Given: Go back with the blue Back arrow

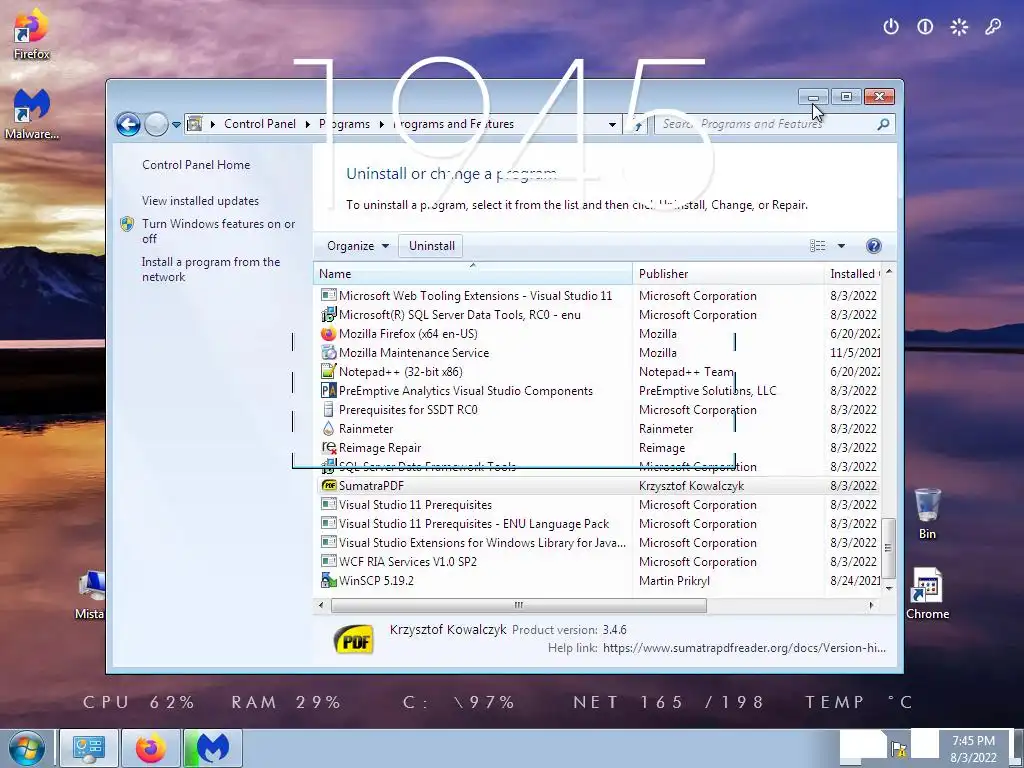Looking at the screenshot, I should tap(128, 124).
